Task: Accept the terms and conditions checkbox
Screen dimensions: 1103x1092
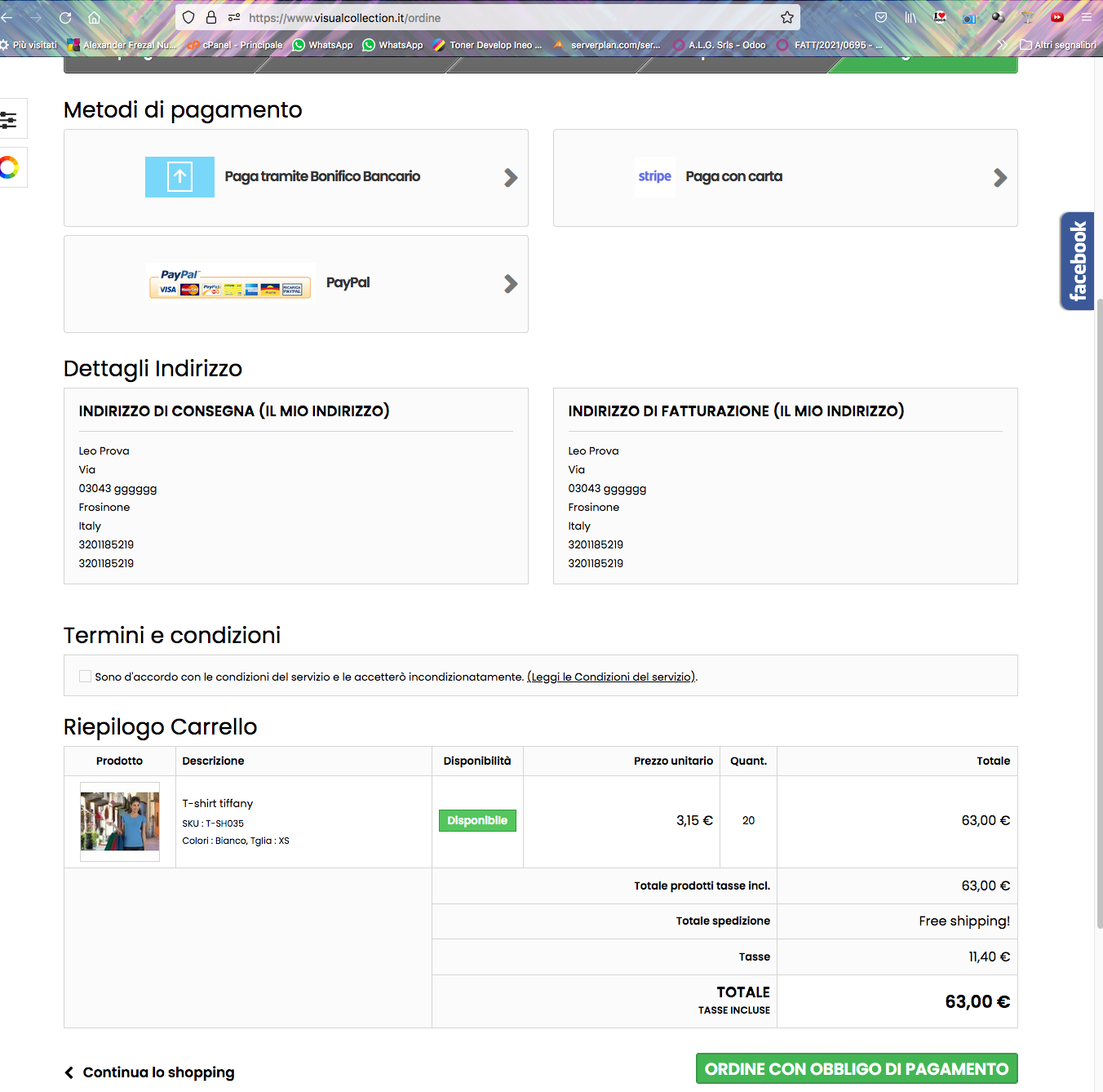Action: 85,676
